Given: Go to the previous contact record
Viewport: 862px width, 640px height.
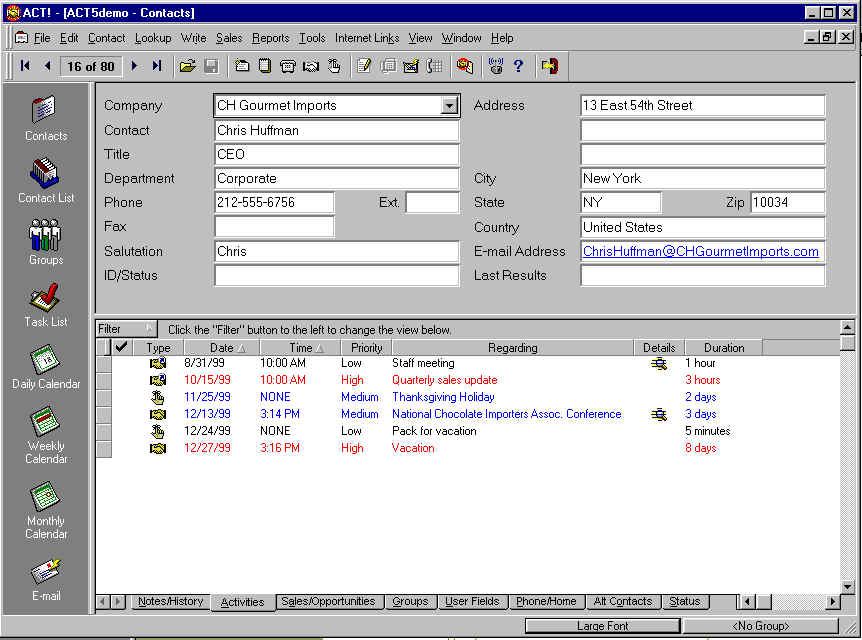Looking at the screenshot, I should point(47,66).
